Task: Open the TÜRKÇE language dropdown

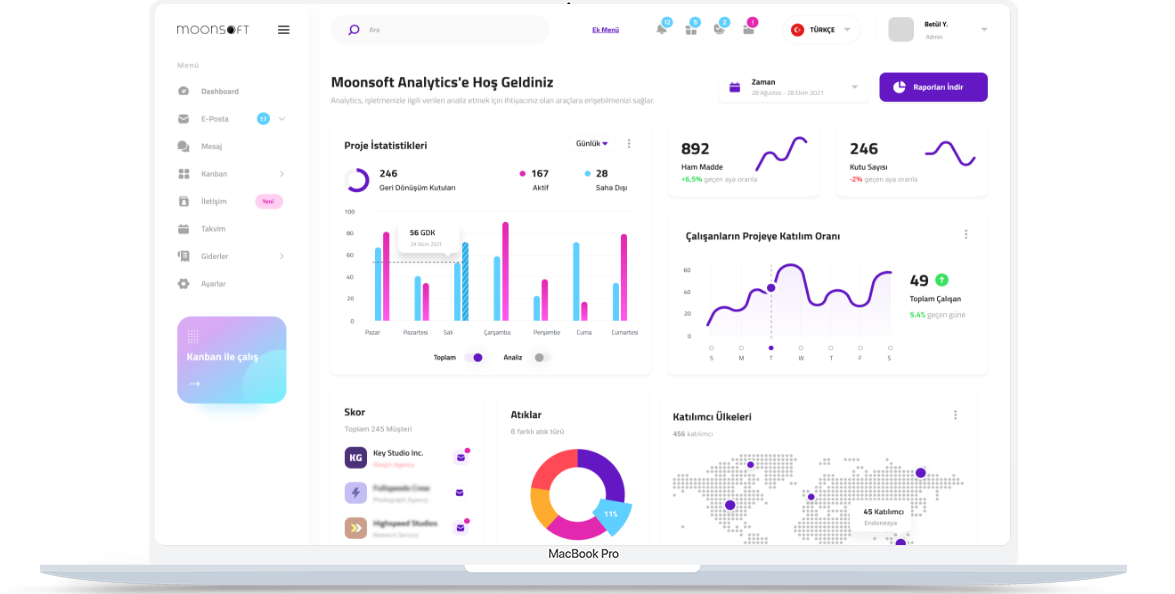Action: [x=821, y=30]
